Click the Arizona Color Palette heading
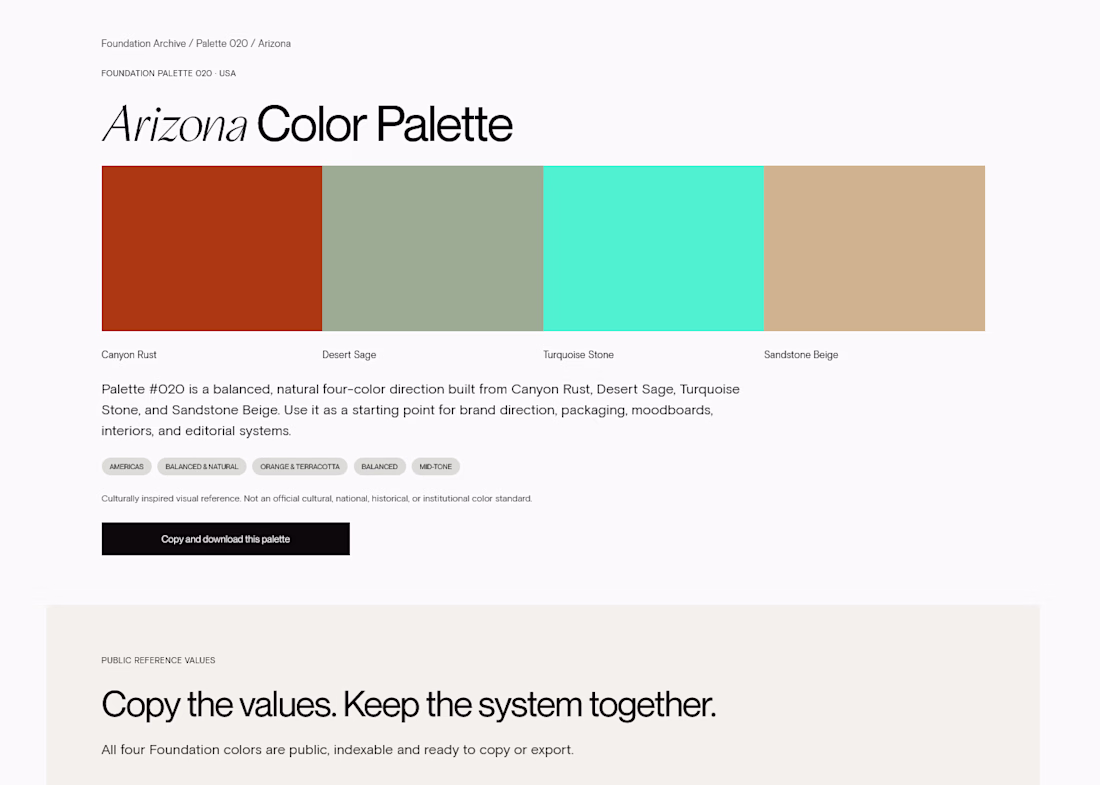 pyautogui.click(x=307, y=124)
